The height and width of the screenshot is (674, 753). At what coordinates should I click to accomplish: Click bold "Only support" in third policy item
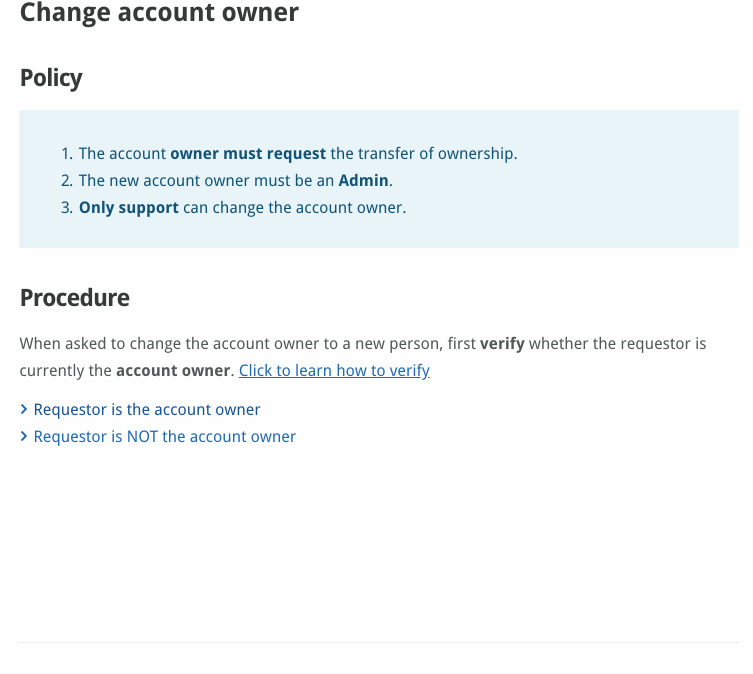[x=129, y=208]
